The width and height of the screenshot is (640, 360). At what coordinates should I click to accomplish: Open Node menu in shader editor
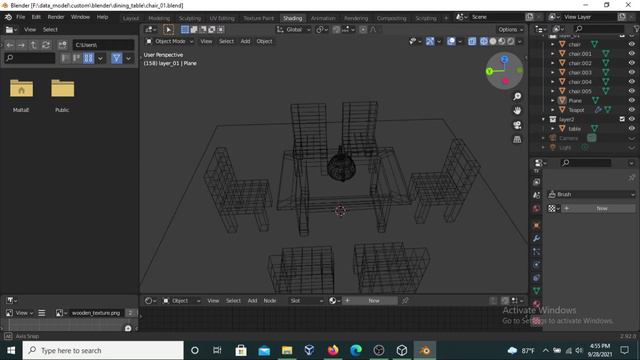tap(269, 301)
